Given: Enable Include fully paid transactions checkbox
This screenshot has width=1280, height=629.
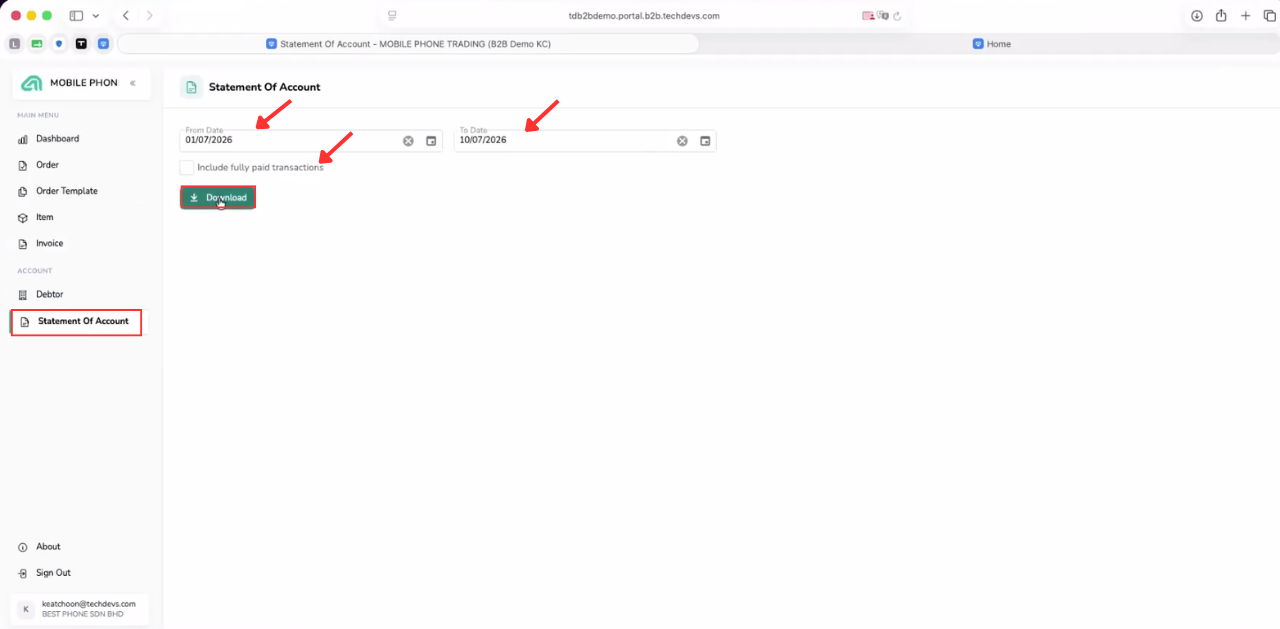Looking at the screenshot, I should (187, 168).
